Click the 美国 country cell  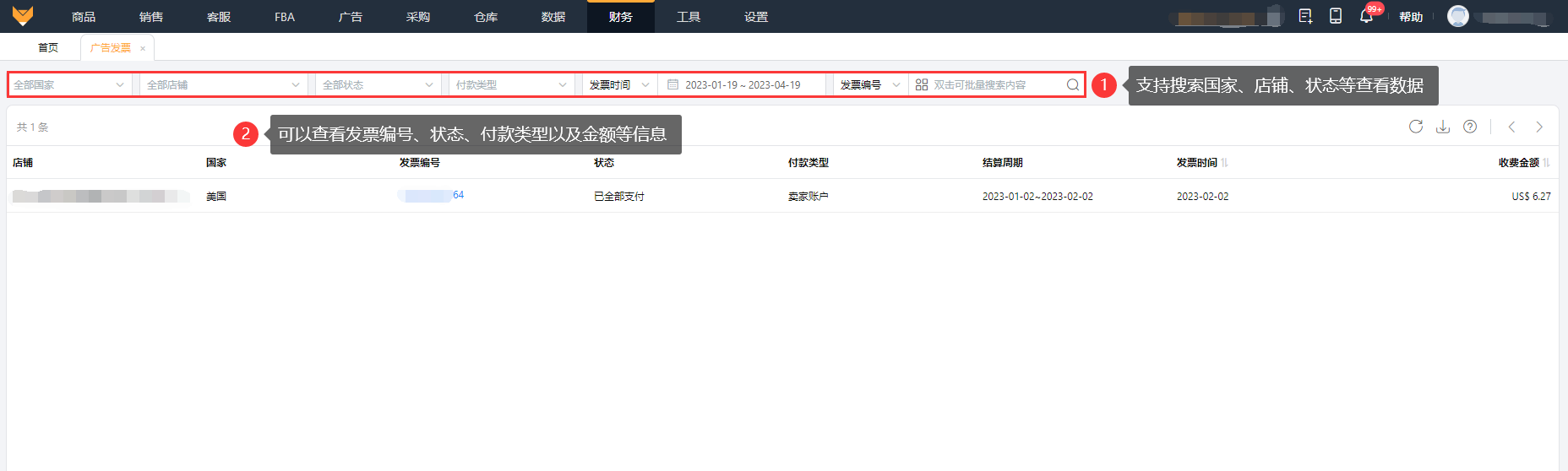[x=216, y=197]
